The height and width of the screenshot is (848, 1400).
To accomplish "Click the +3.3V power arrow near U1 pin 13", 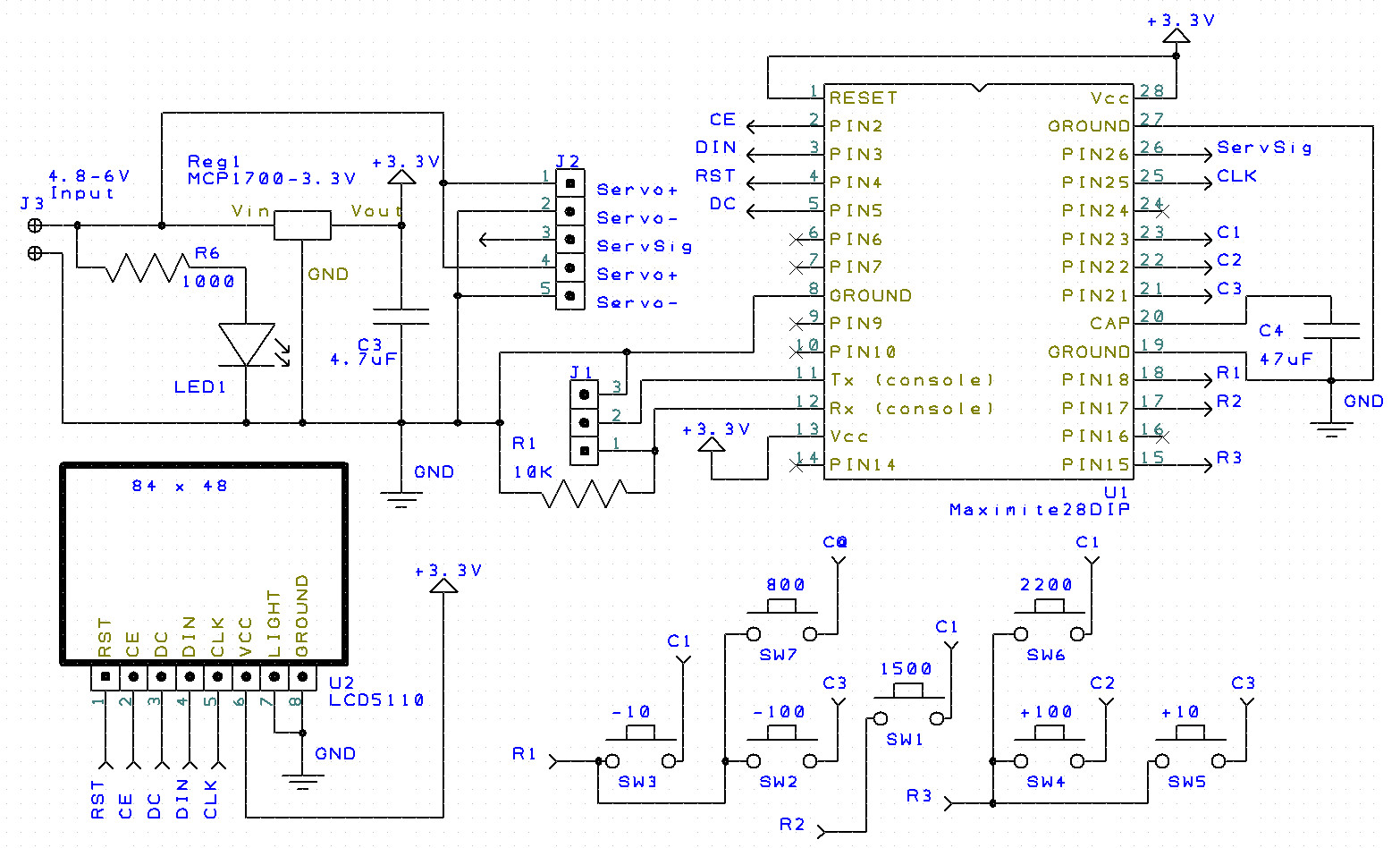I will tap(712, 445).
